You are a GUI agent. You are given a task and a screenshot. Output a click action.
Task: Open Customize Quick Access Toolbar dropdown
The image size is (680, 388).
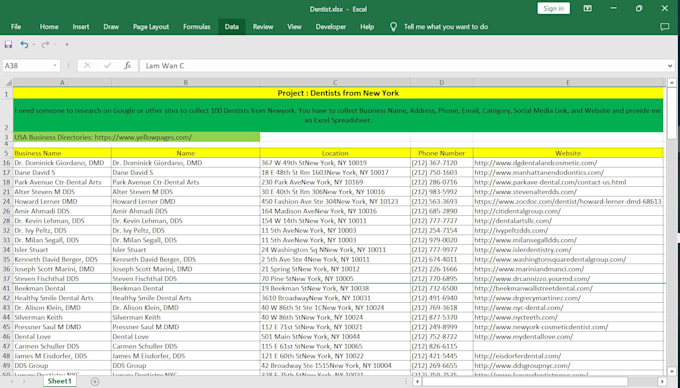(x=67, y=44)
